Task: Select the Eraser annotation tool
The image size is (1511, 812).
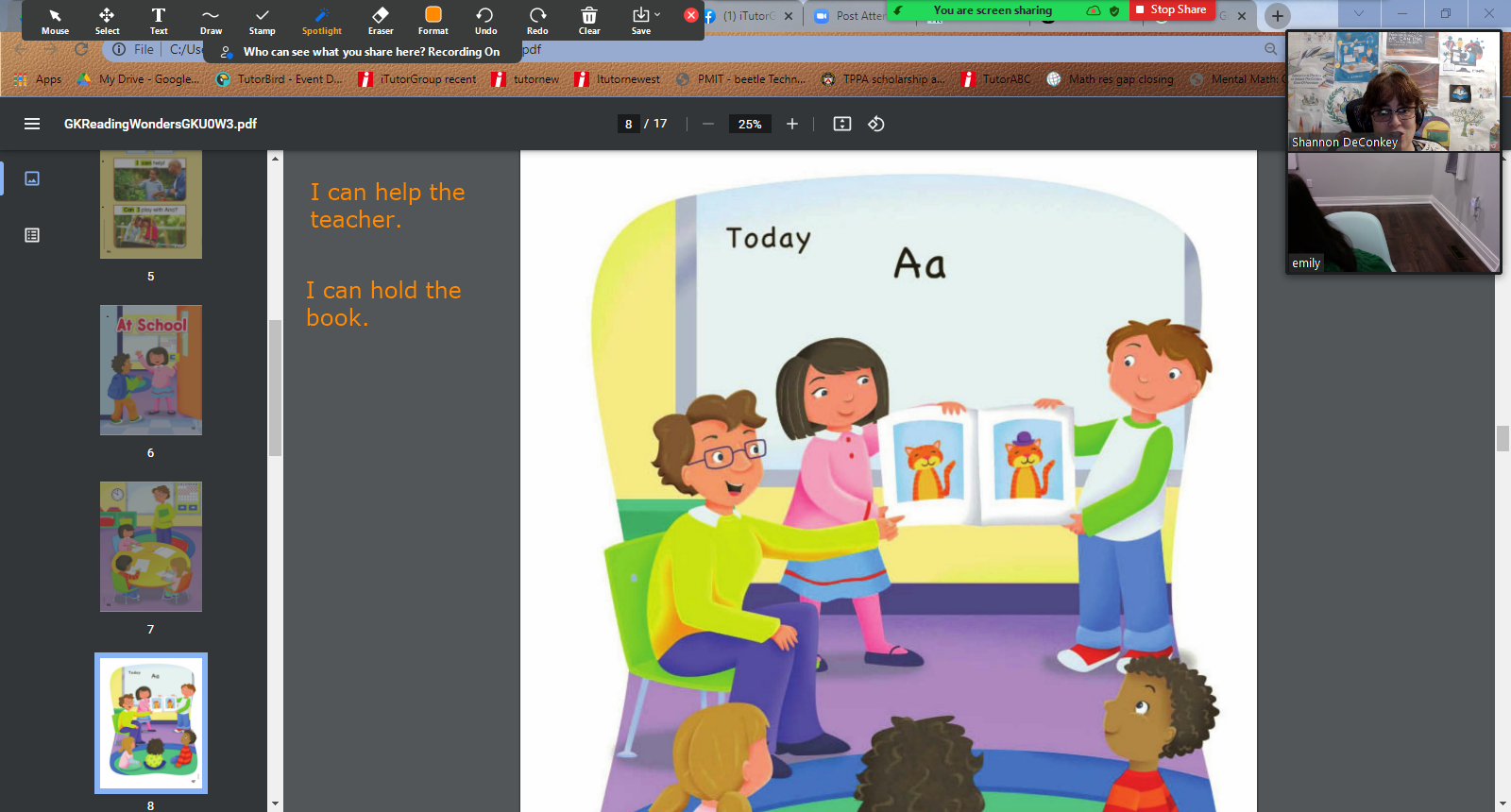Action: click(381, 21)
